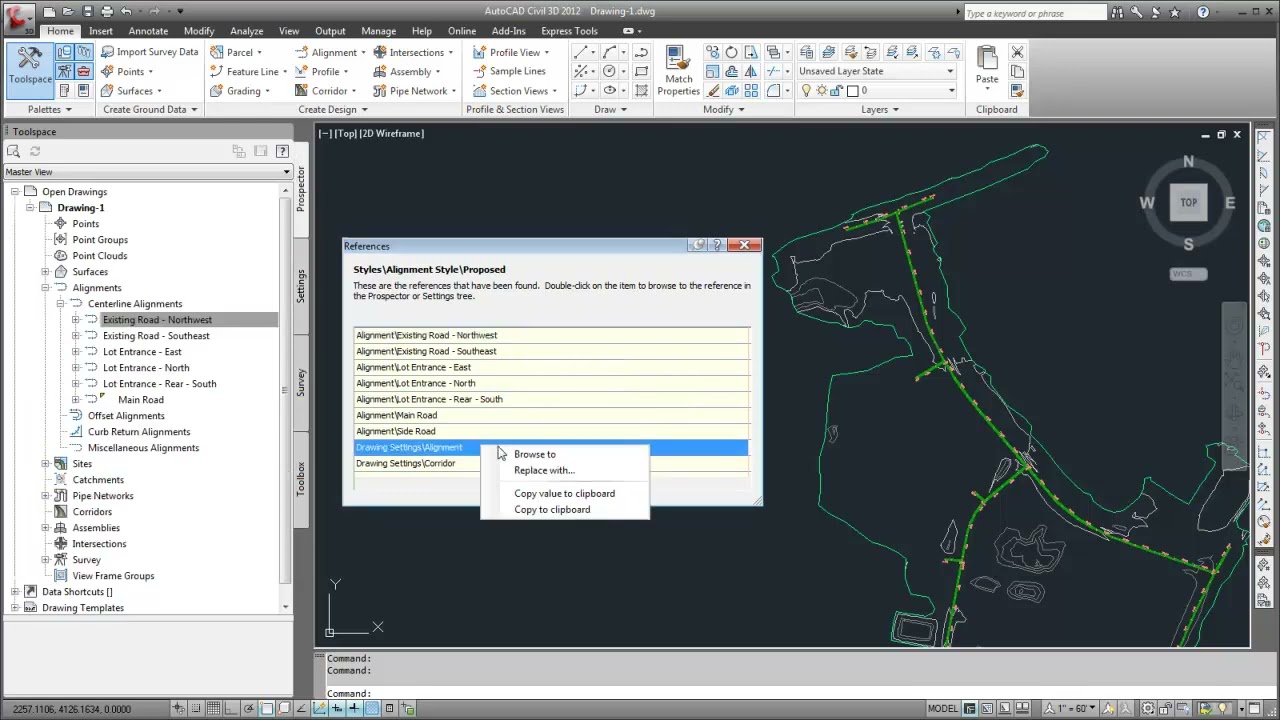Open the Master View dropdown
Image resolution: width=1280 pixels, height=720 pixels.
tap(147, 172)
